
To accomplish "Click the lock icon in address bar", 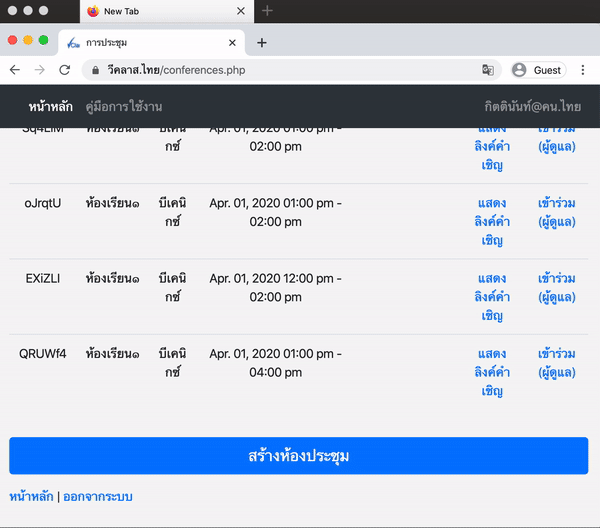I will click(96, 70).
